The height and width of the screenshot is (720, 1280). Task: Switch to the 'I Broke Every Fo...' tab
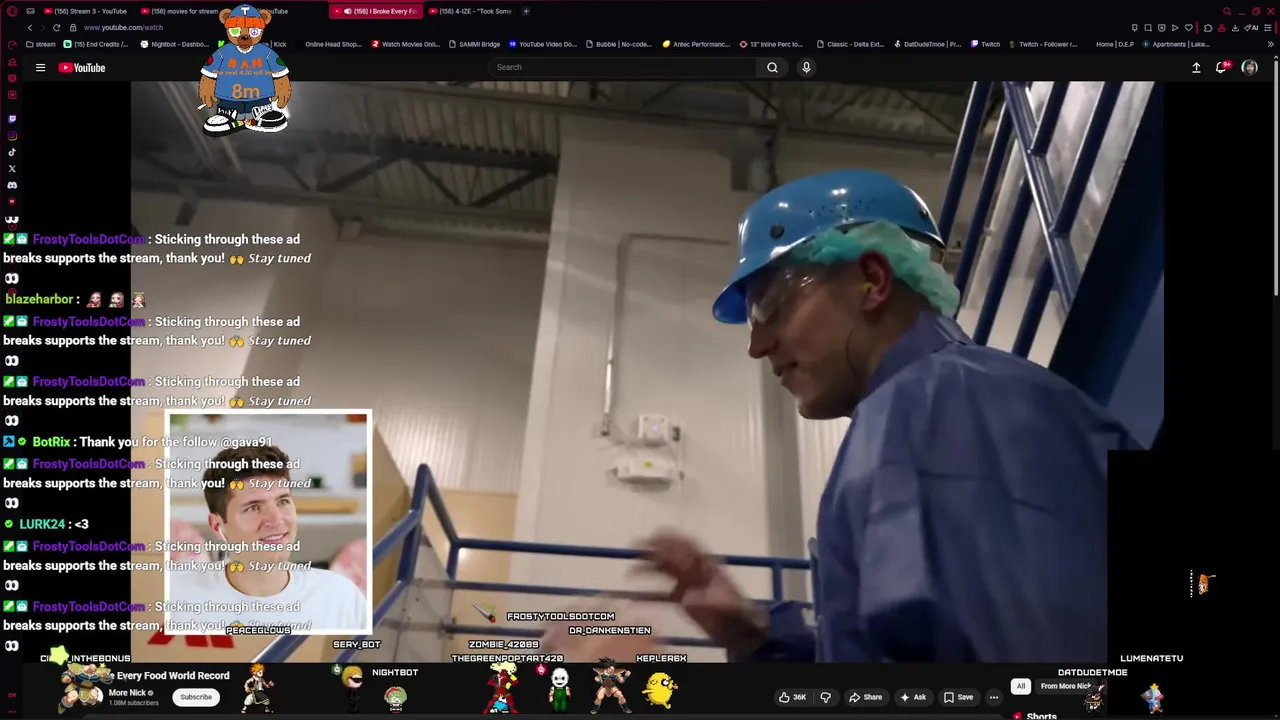[x=376, y=11]
